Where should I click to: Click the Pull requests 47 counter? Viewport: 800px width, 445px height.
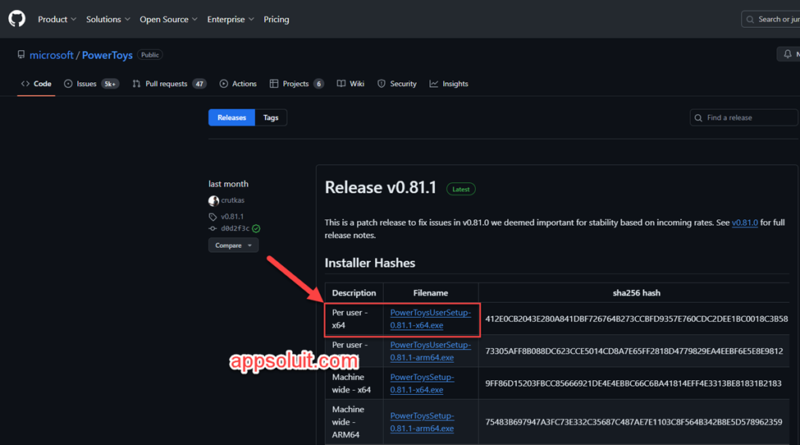[x=199, y=84]
